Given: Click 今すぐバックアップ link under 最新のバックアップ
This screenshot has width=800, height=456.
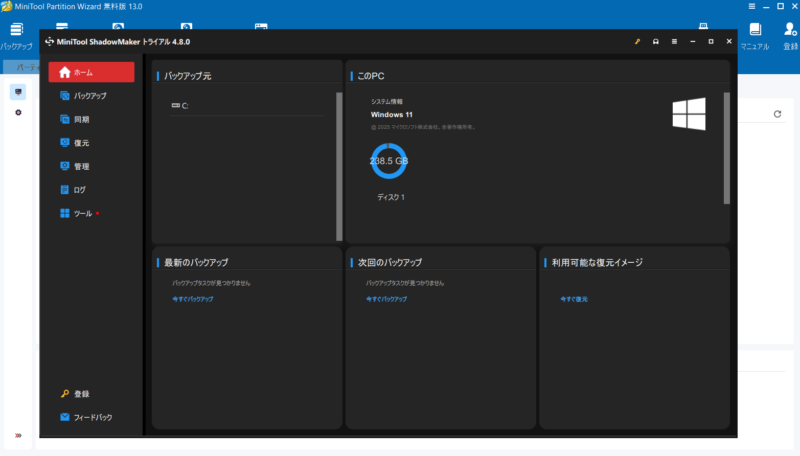Looking at the screenshot, I should coord(193,299).
